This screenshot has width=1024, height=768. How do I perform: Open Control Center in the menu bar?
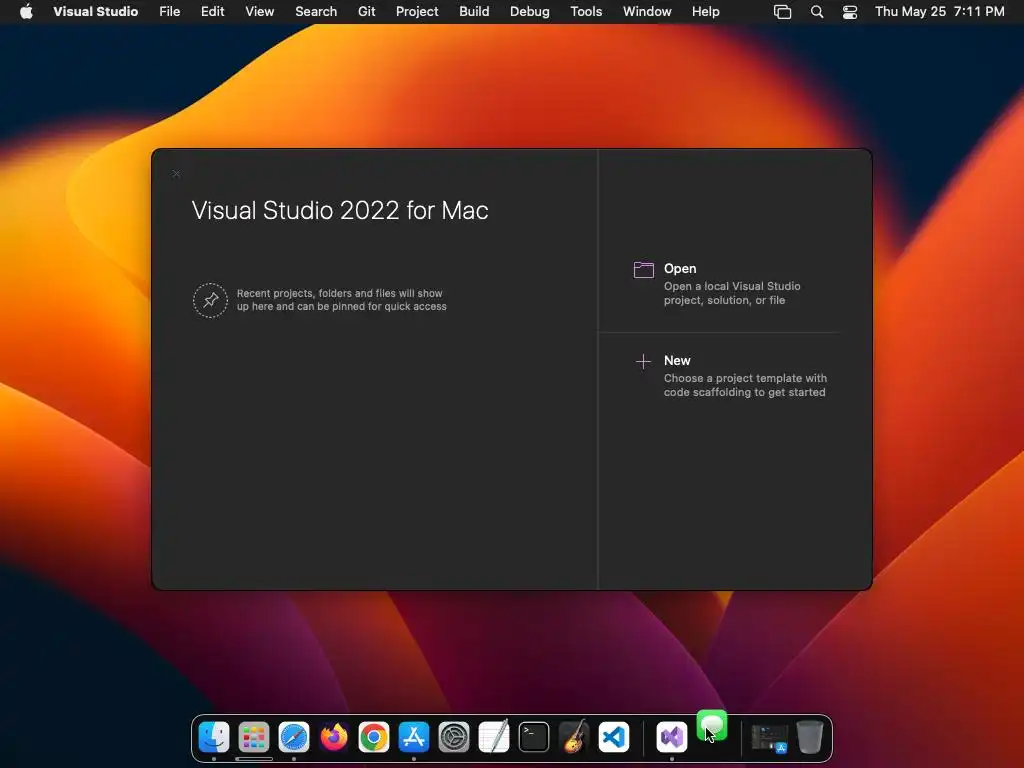(x=850, y=11)
